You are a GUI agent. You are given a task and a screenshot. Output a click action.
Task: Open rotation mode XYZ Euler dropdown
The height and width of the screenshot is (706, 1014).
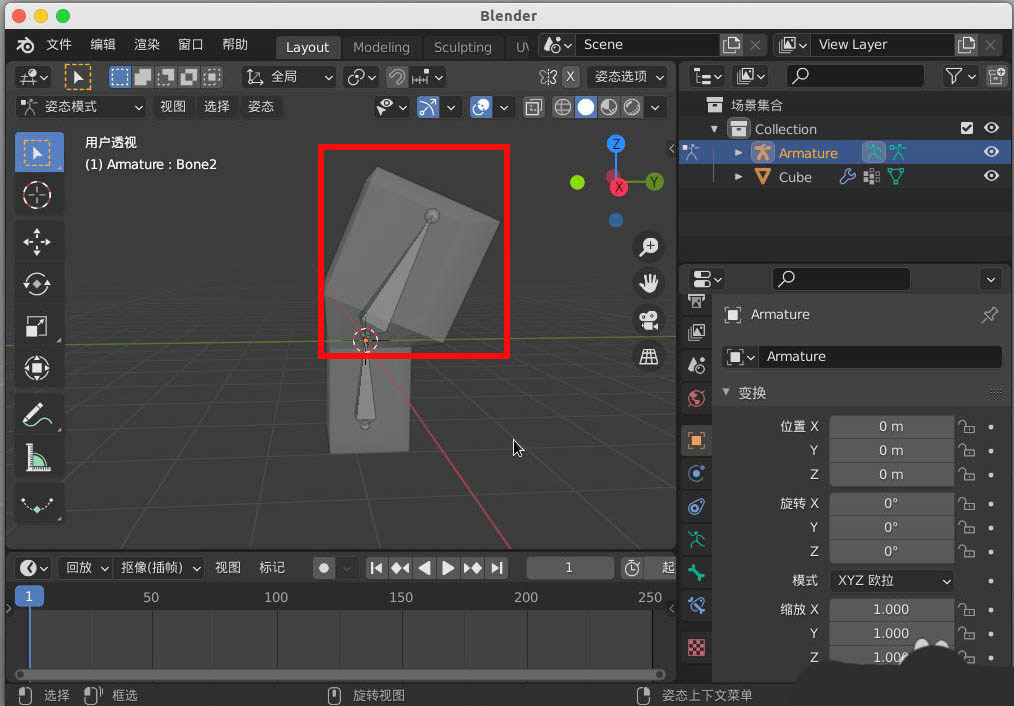(891, 581)
